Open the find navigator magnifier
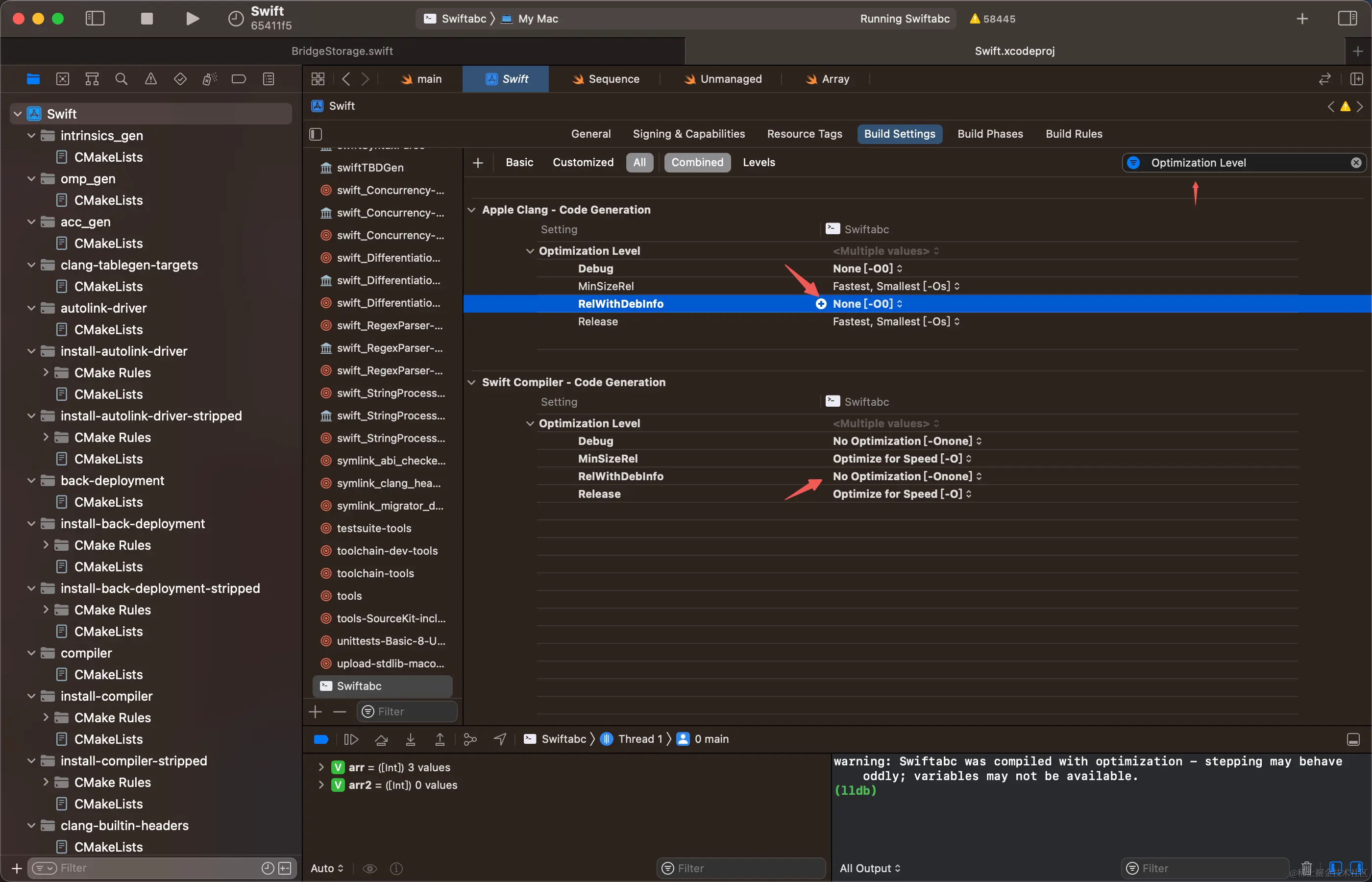The height and width of the screenshot is (882, 1372). [x=122, y=79]
